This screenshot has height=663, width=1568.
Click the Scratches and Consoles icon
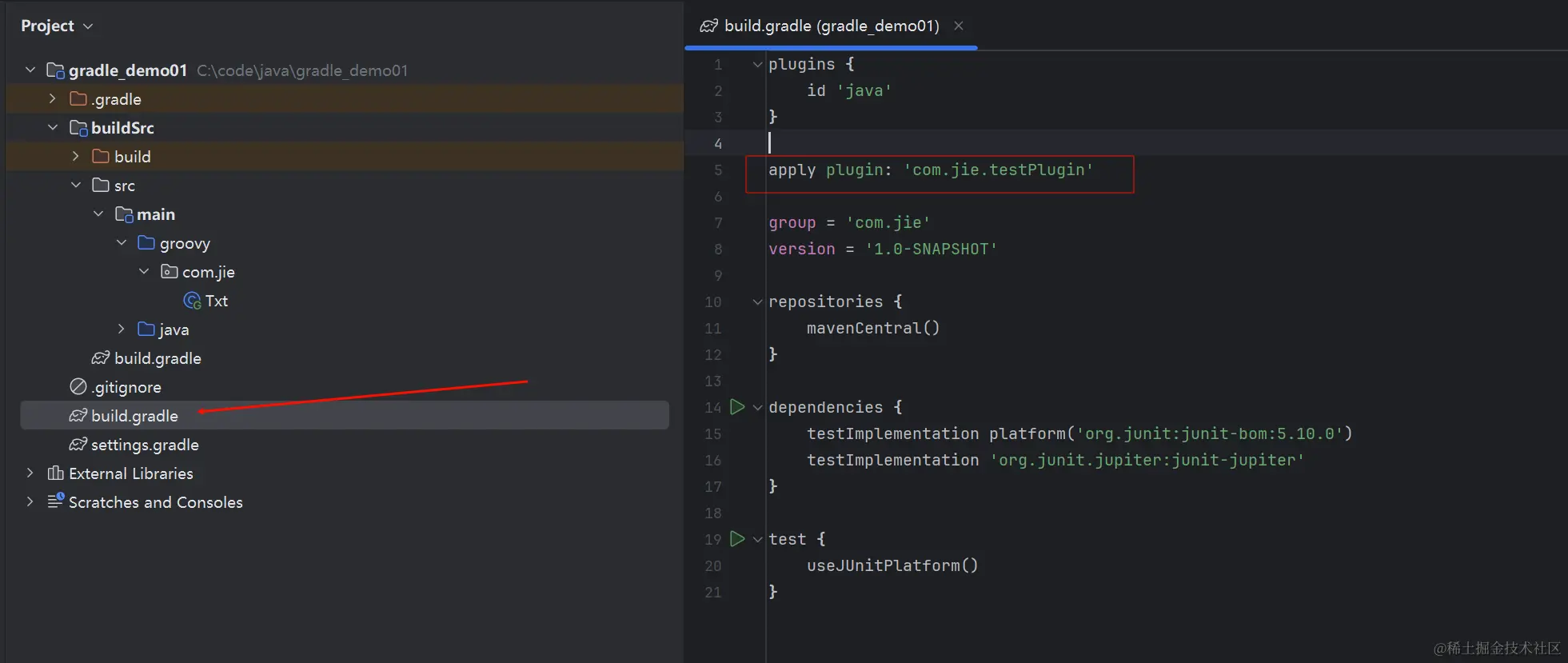pos(55,501)
